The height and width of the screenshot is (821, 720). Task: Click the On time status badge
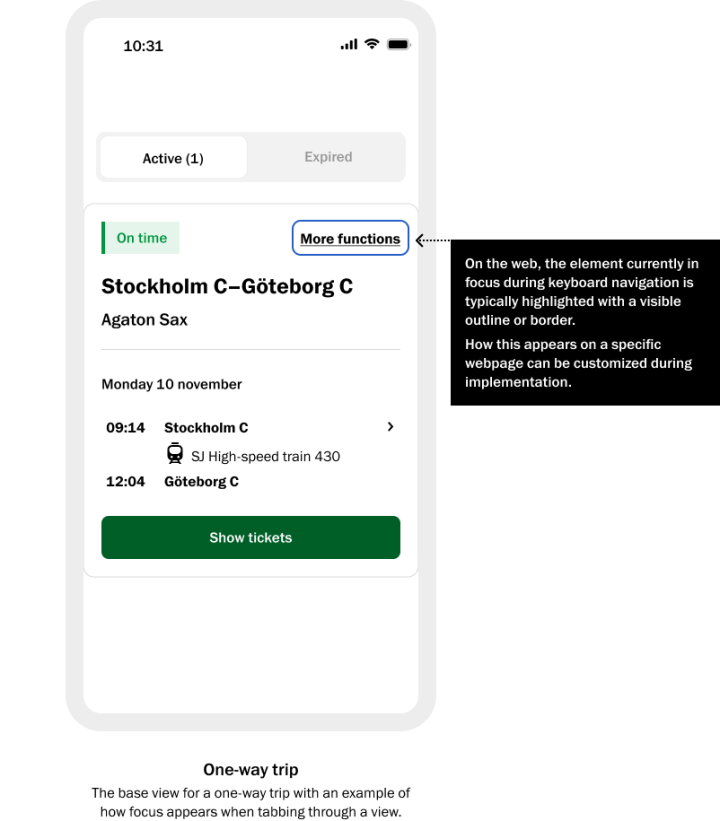pos(141,238)
